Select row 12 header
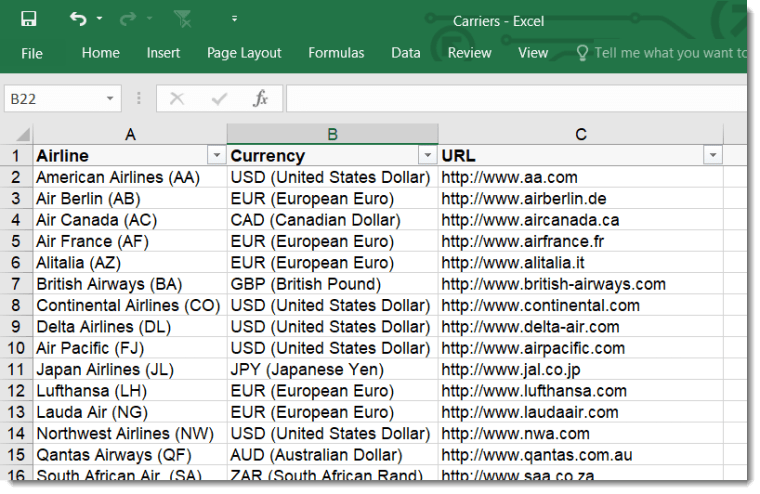The height and width of the screenshot is (494, 760). [x=16, y=390]
